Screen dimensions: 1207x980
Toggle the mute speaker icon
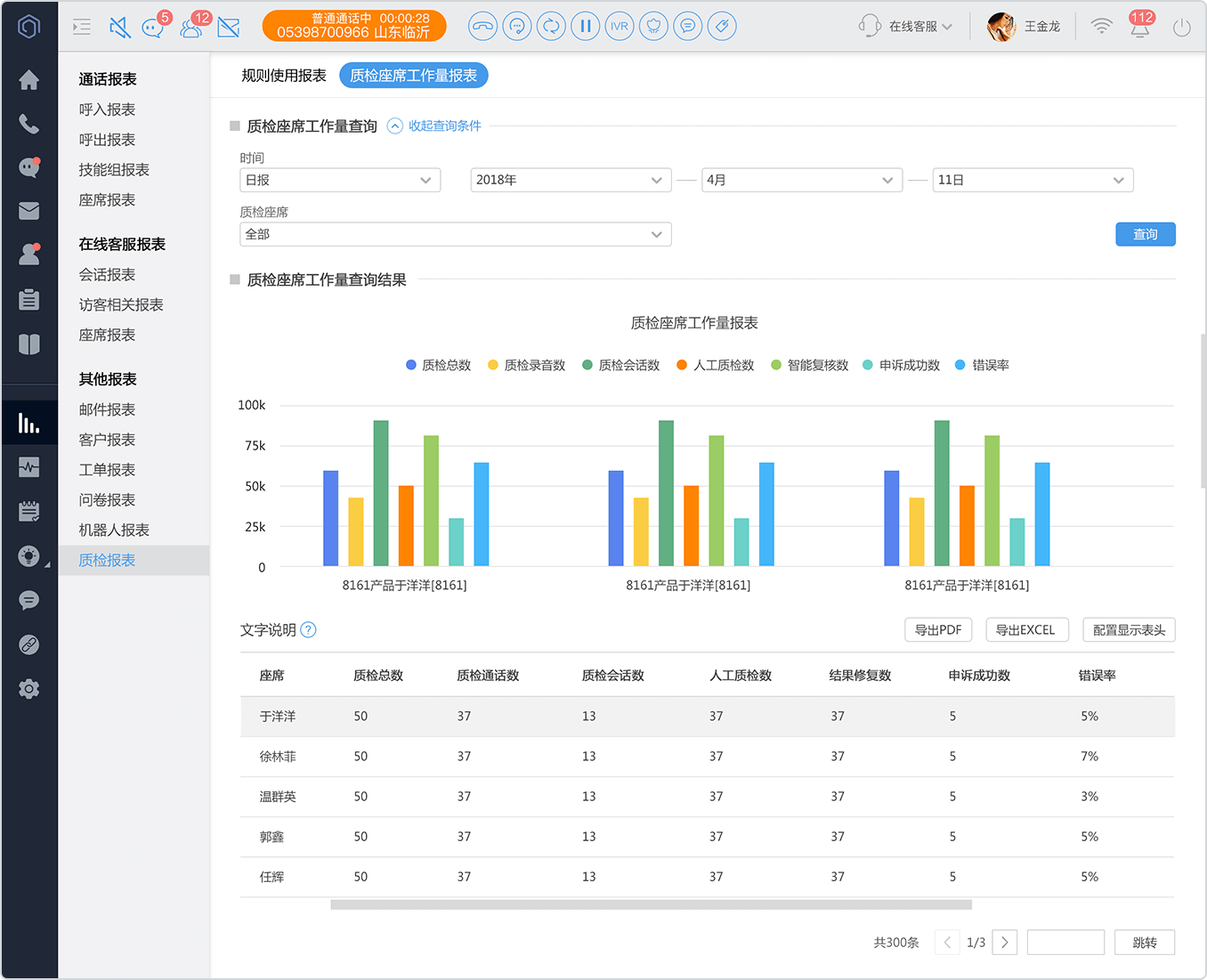(119, 28)
